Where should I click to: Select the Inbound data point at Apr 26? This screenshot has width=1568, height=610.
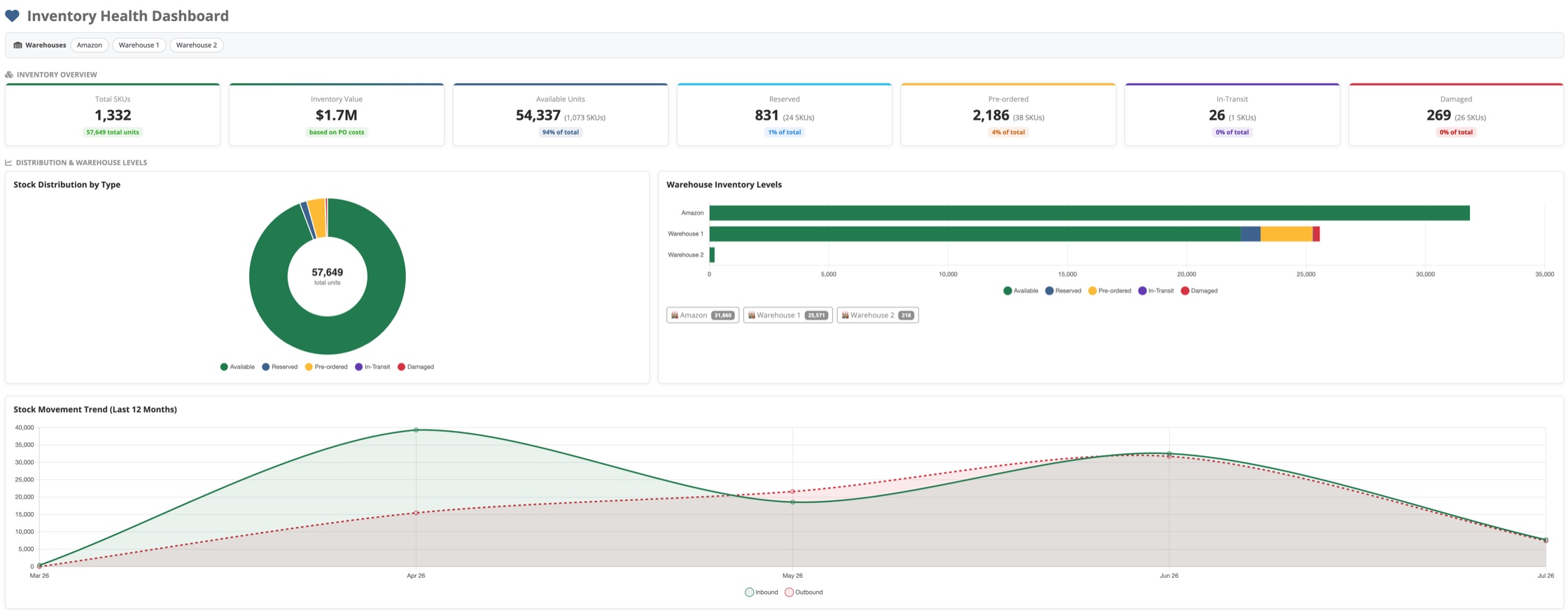[x=416, y=430]
